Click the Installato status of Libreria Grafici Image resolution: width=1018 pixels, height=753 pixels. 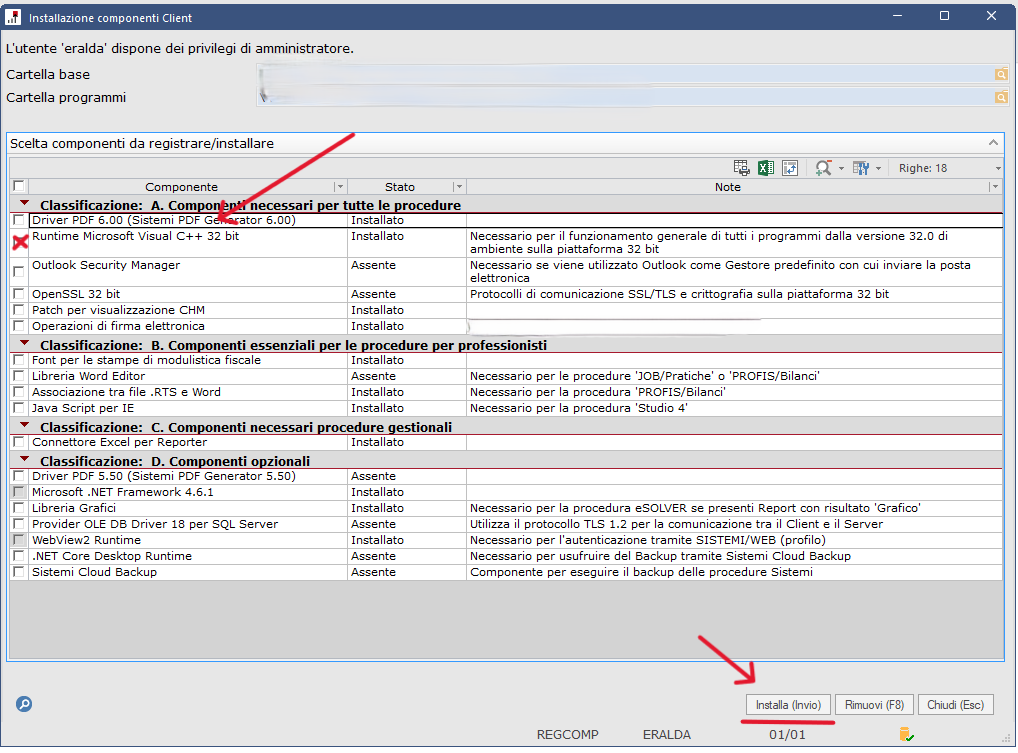point(377,508)
